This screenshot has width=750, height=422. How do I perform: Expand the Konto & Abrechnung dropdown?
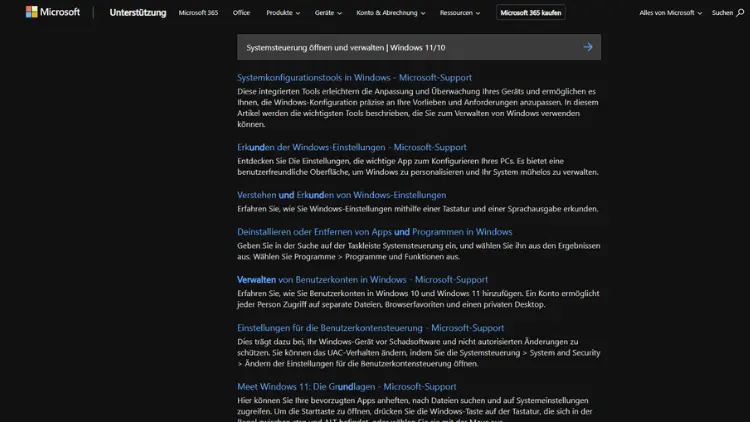[390, 13]
